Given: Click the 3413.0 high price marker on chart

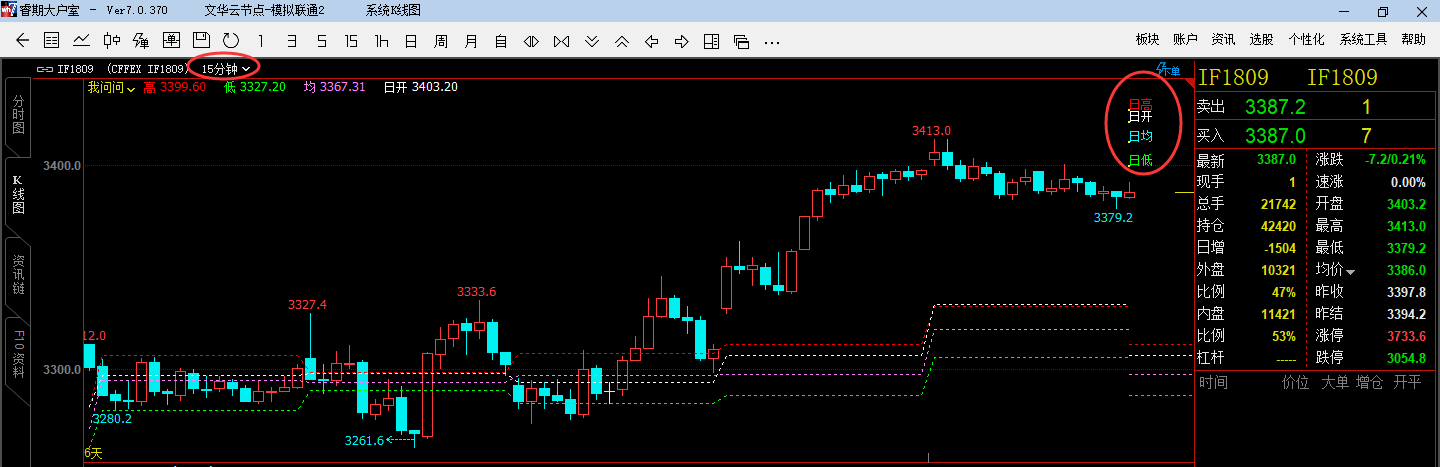Looking at the screenshot, I should (x=931, y=131).
